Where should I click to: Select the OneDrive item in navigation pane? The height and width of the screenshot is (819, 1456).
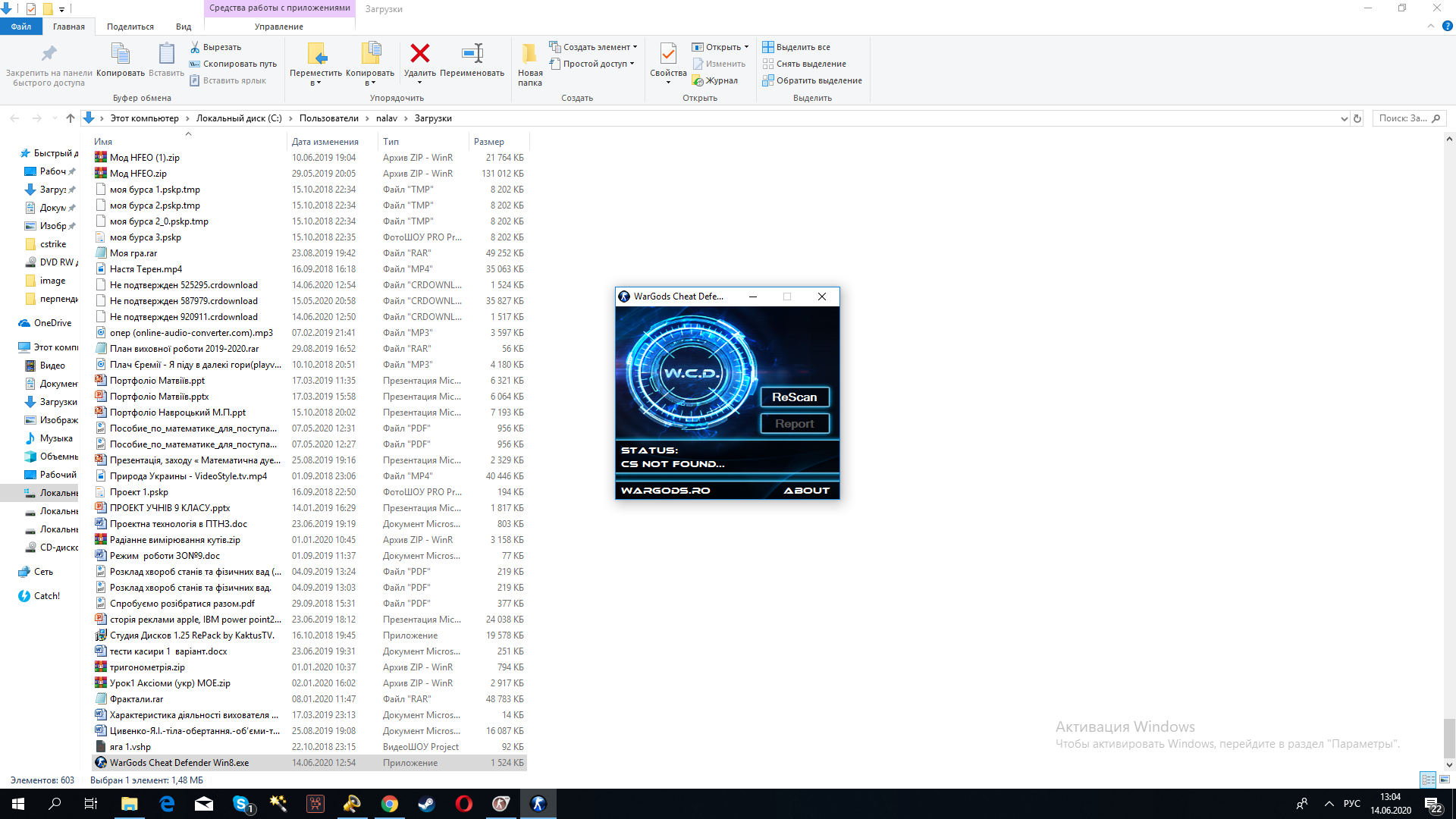tap(45, 323)
